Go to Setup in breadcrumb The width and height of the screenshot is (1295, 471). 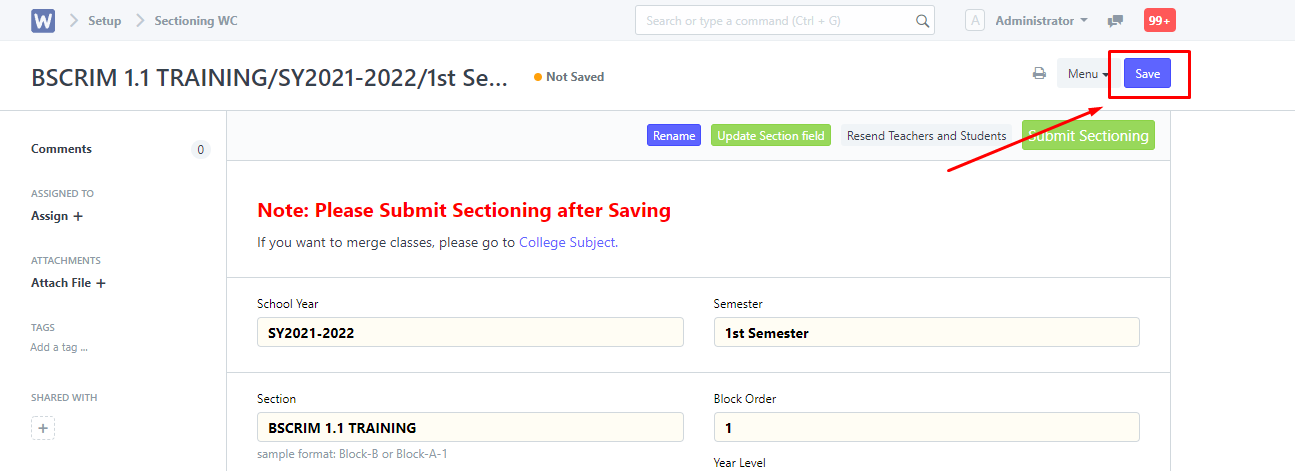[105, 21]
